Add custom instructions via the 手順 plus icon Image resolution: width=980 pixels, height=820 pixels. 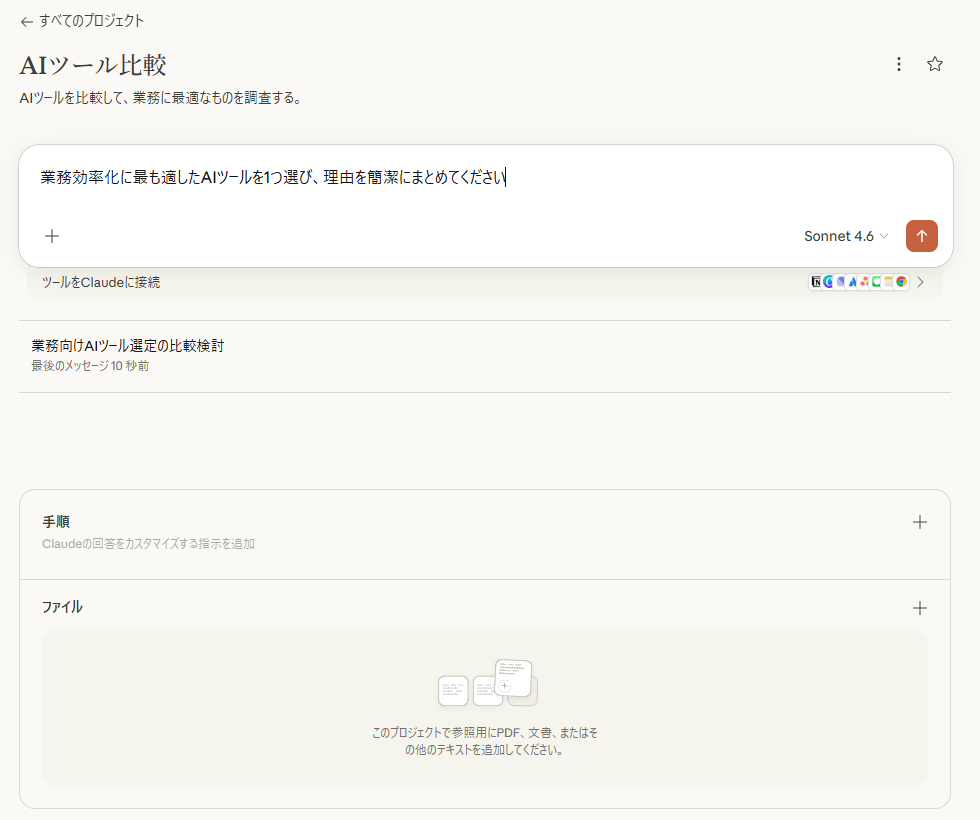click(919, 521)
